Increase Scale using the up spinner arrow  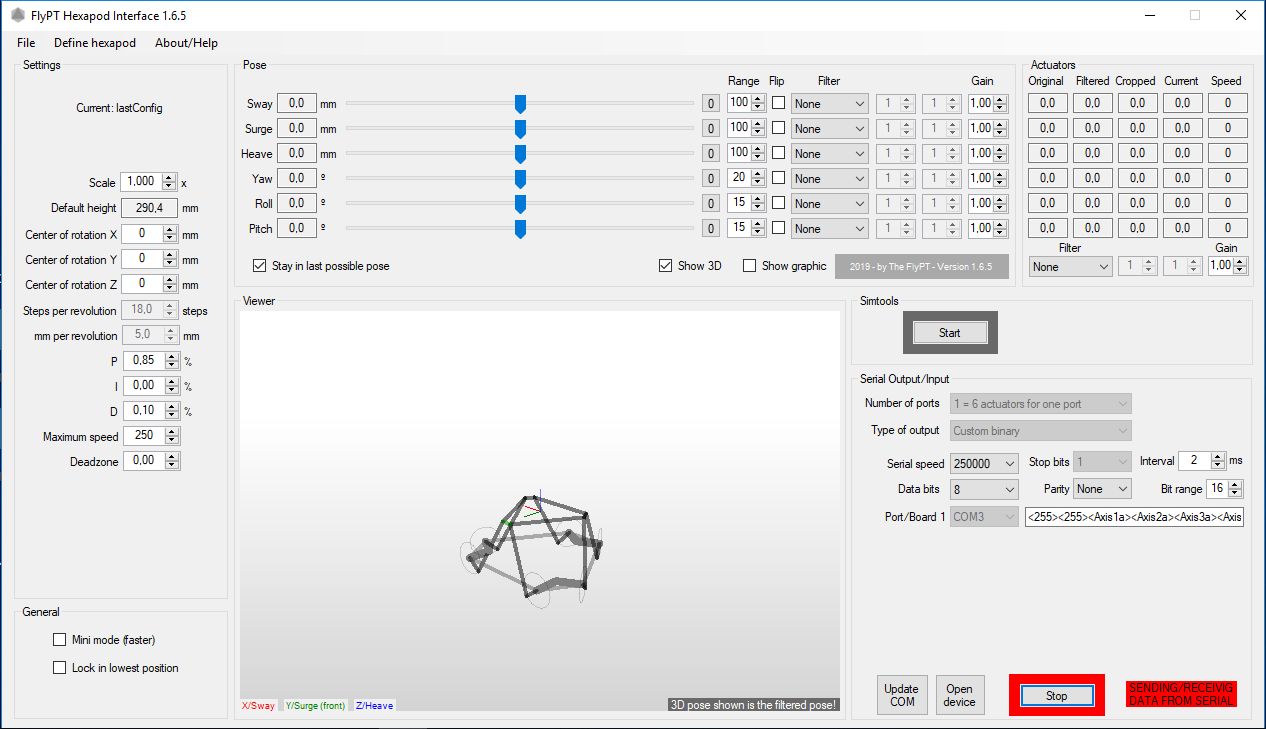[168, 178]
